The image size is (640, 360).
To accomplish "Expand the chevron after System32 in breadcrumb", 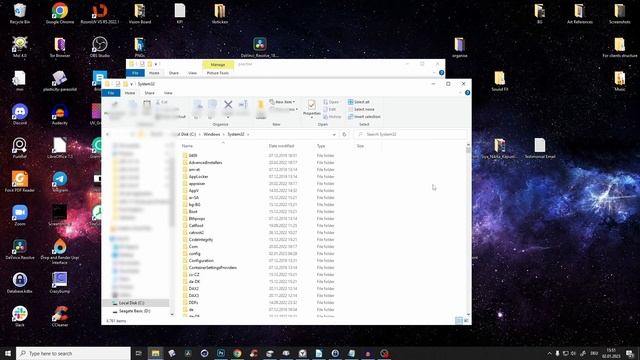I will pos(248,134).
